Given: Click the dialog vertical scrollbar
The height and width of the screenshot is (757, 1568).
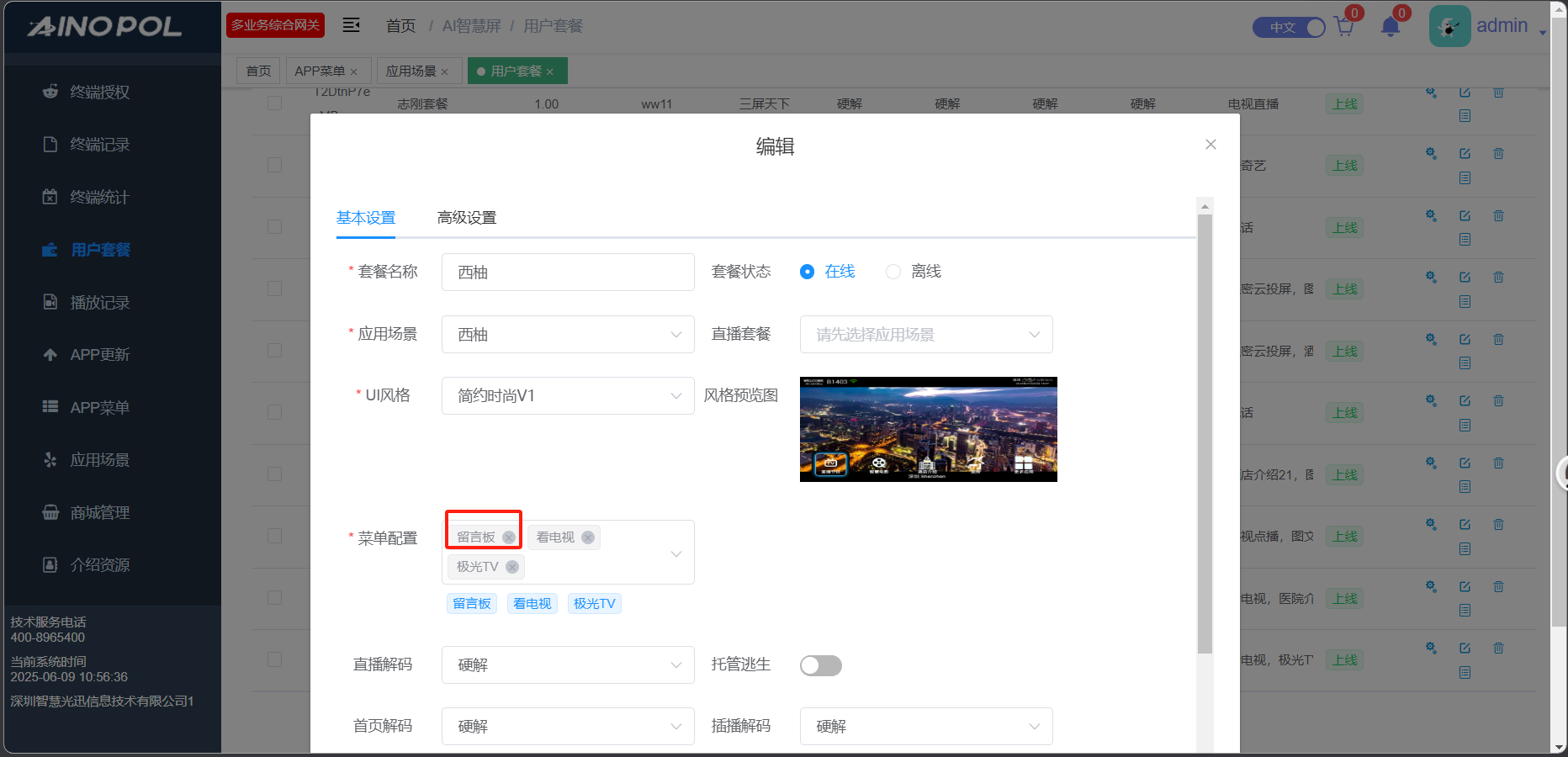Looking at the screenshot, I should pyautogui.click(x=1205, y=433).
